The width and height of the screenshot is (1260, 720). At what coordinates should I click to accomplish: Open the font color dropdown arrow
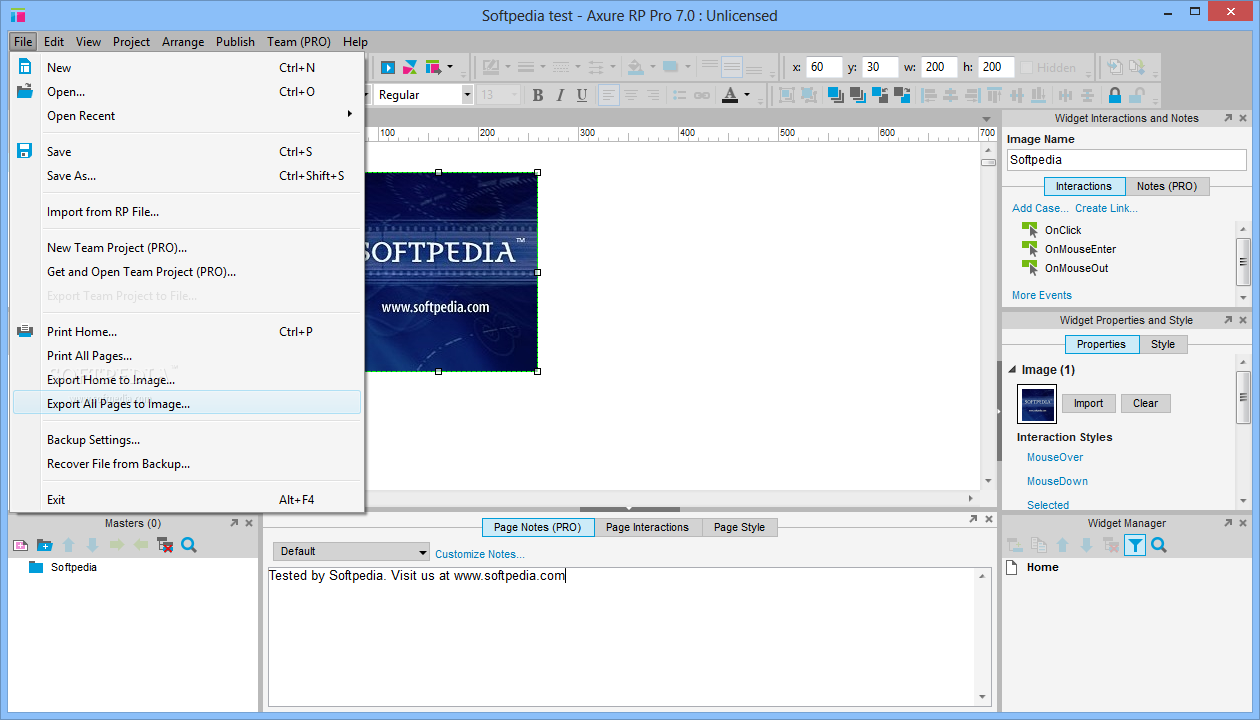click(747, 95)
